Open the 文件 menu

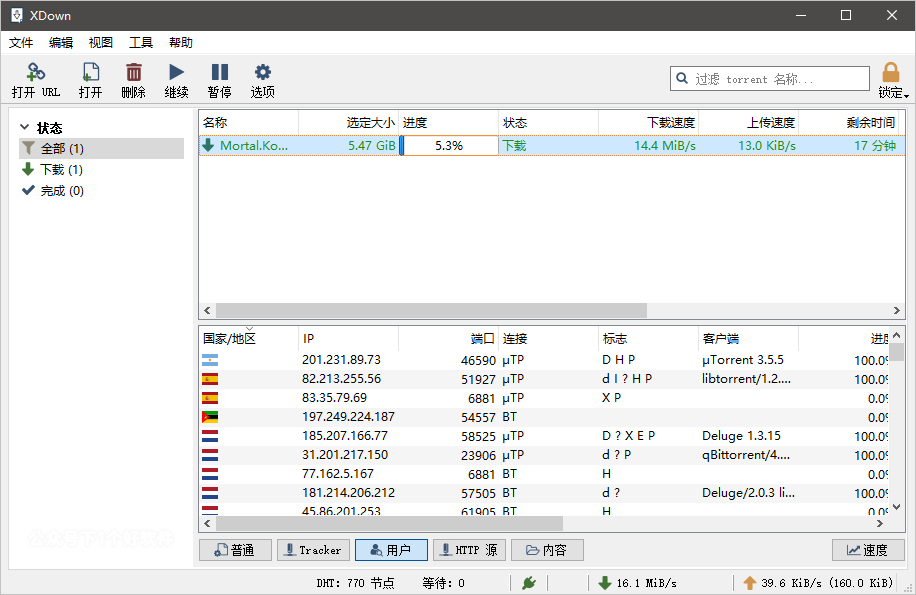[x=21, y=43]
